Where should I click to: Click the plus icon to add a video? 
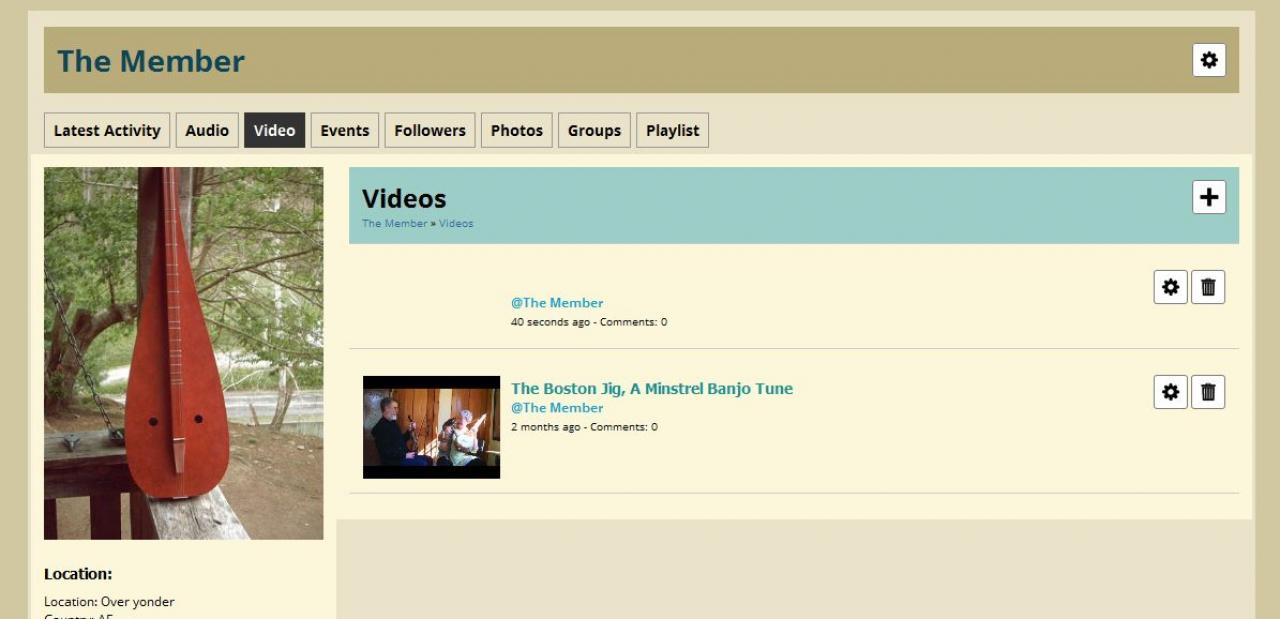(1209, 197)
